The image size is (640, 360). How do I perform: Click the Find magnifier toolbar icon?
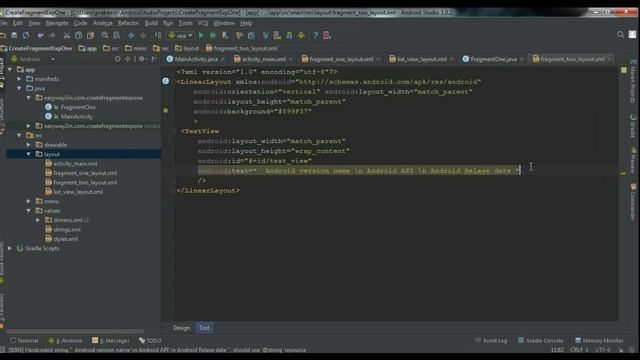[x=105, y=36]
